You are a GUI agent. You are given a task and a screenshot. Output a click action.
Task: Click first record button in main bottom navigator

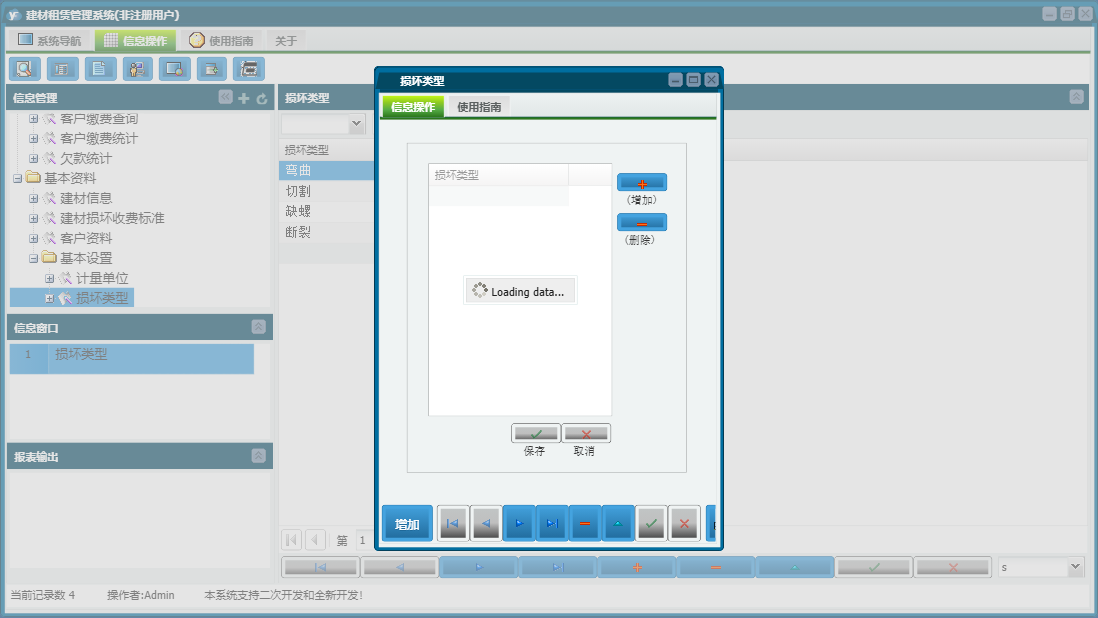point(321,567)
